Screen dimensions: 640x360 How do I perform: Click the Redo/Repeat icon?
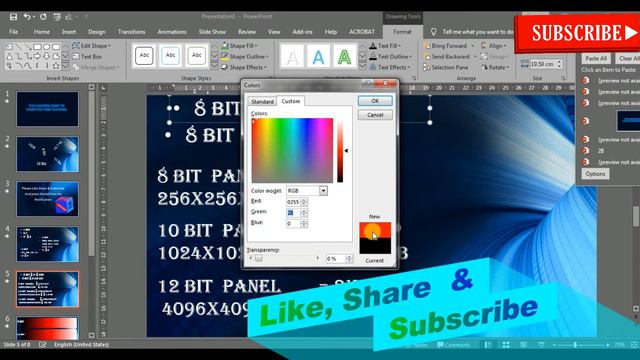pos(43,17)
